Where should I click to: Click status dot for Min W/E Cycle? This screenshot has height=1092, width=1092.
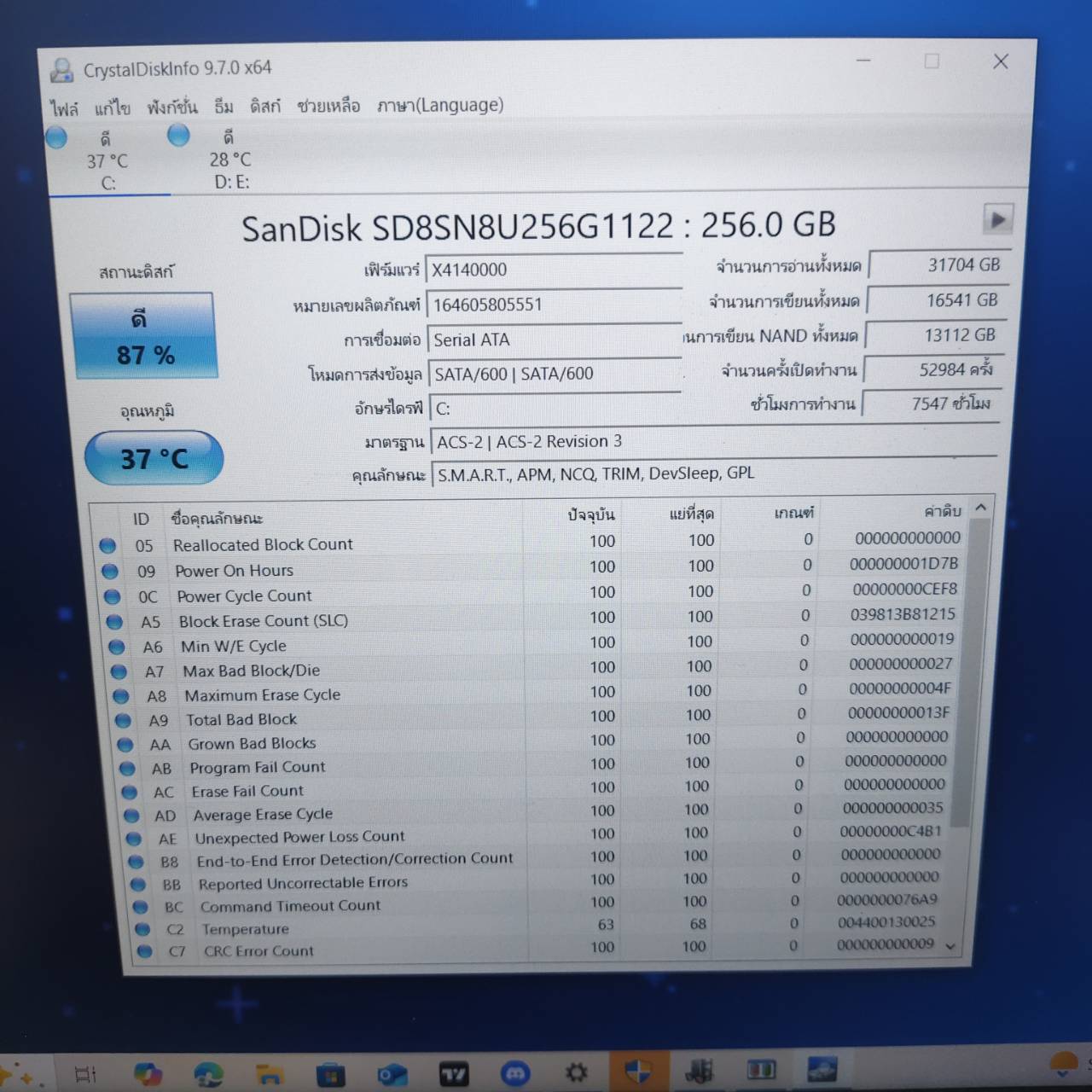point(117,647)
